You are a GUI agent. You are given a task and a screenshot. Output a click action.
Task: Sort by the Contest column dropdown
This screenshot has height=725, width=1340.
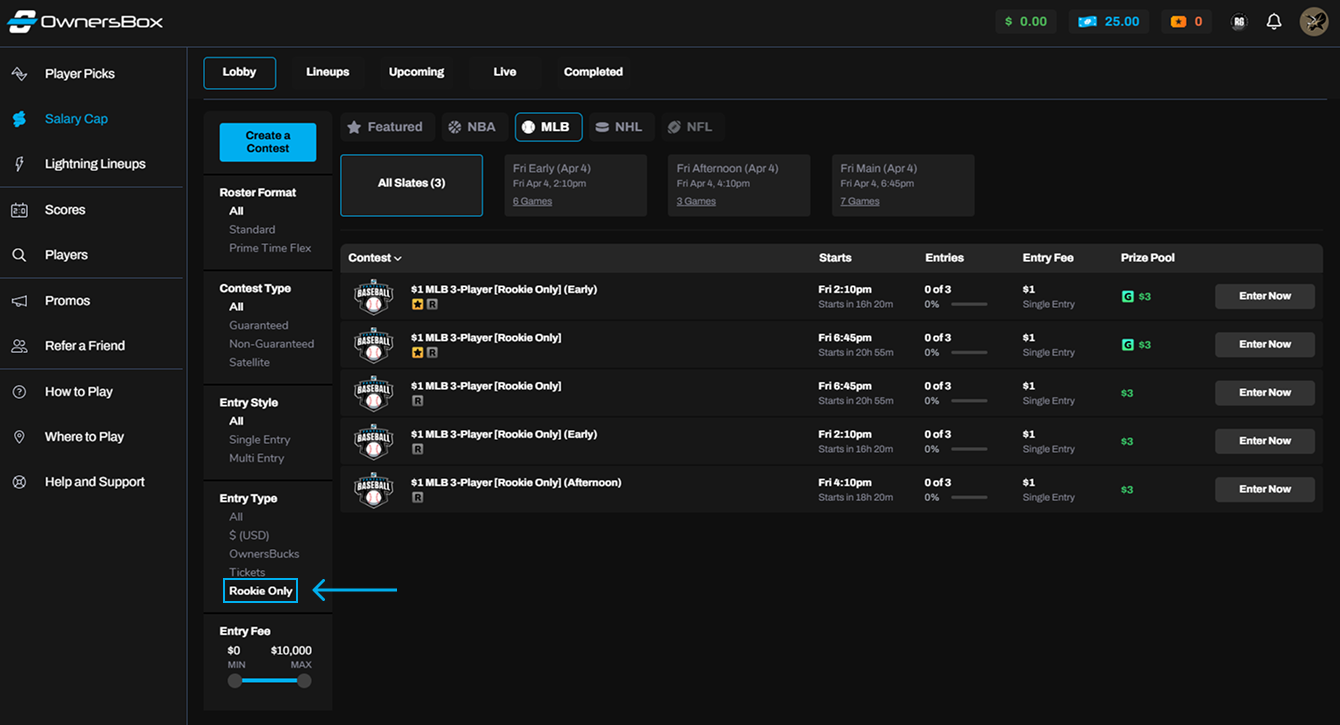click(375, 258)
